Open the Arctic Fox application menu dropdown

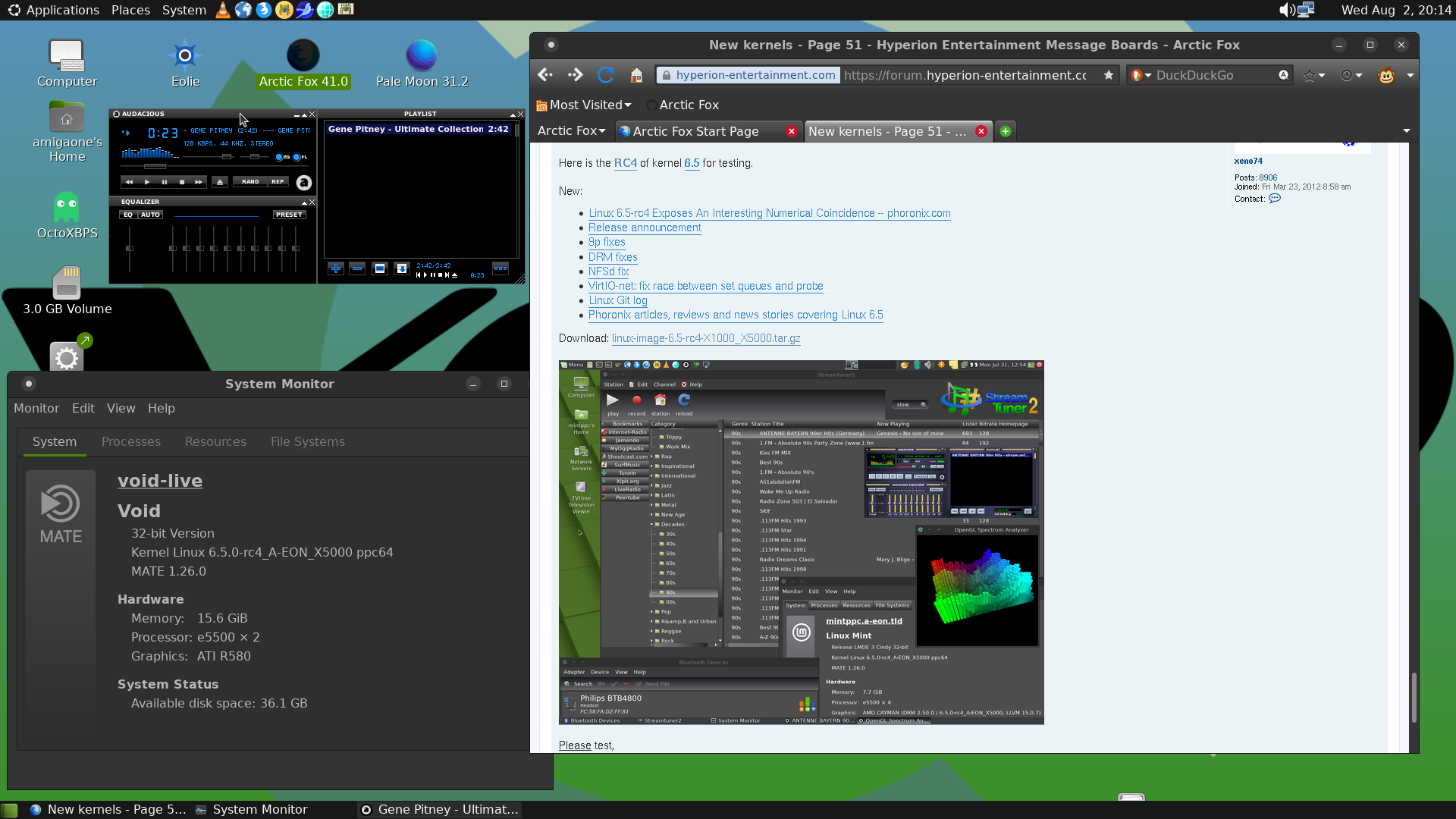click(x=572, y=131)
